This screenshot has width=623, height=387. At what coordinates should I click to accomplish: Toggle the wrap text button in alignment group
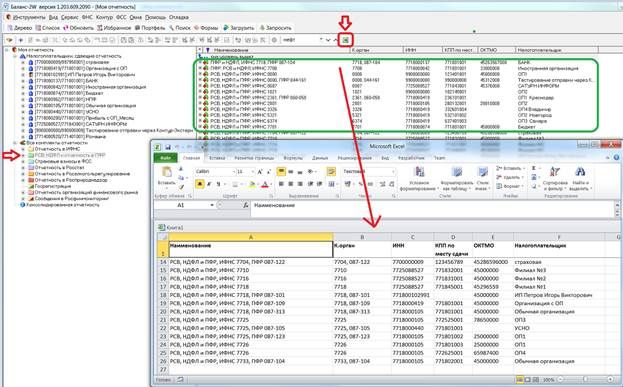pos(331,171)
